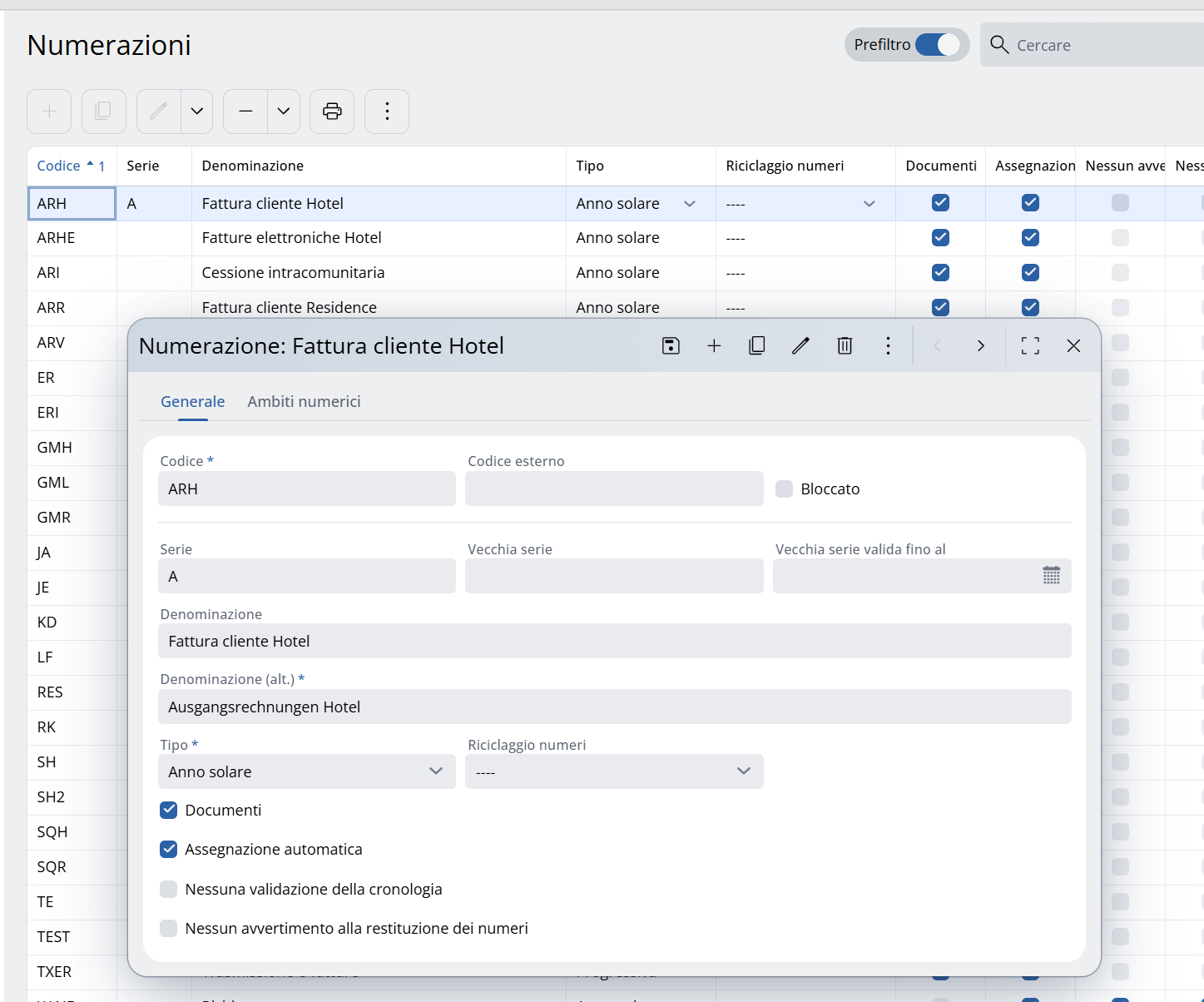Enable Nessuna validazione della cronologia
The image size is (1204, 1002).
(169, 890)
